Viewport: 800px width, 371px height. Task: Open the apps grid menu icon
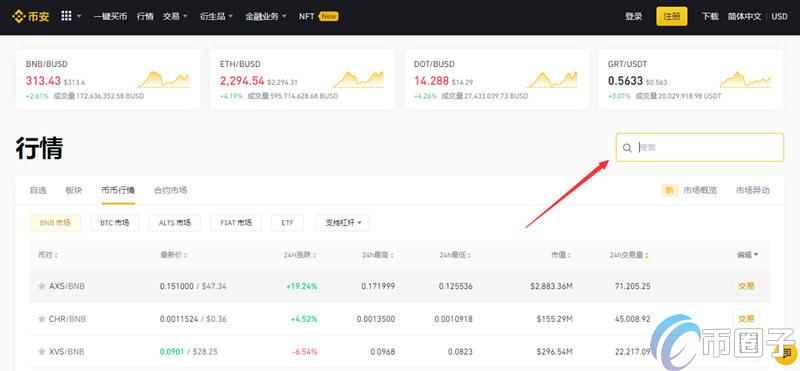pos(66,16)
